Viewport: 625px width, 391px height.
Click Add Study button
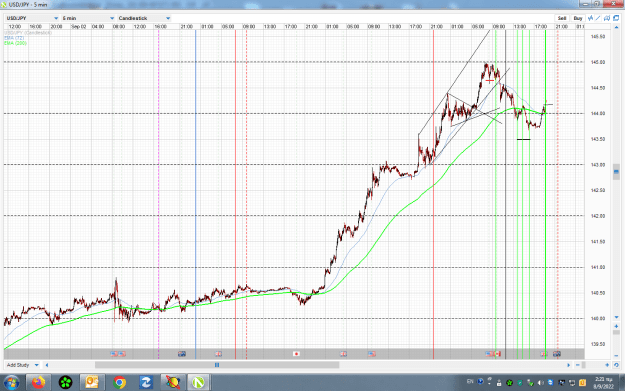click(18, 365)
